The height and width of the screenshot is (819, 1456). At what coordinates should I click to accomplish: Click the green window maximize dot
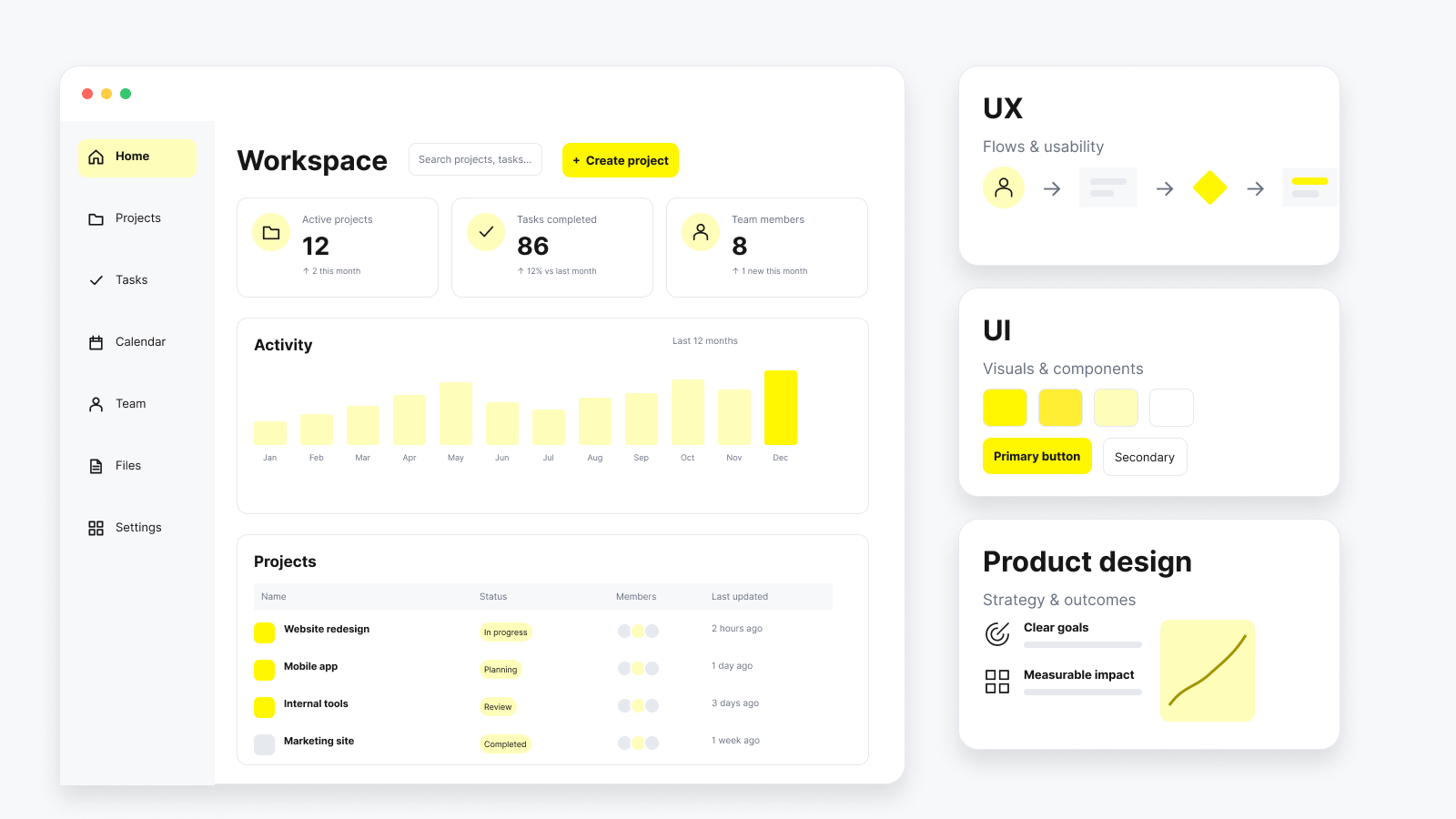(126, 94)
